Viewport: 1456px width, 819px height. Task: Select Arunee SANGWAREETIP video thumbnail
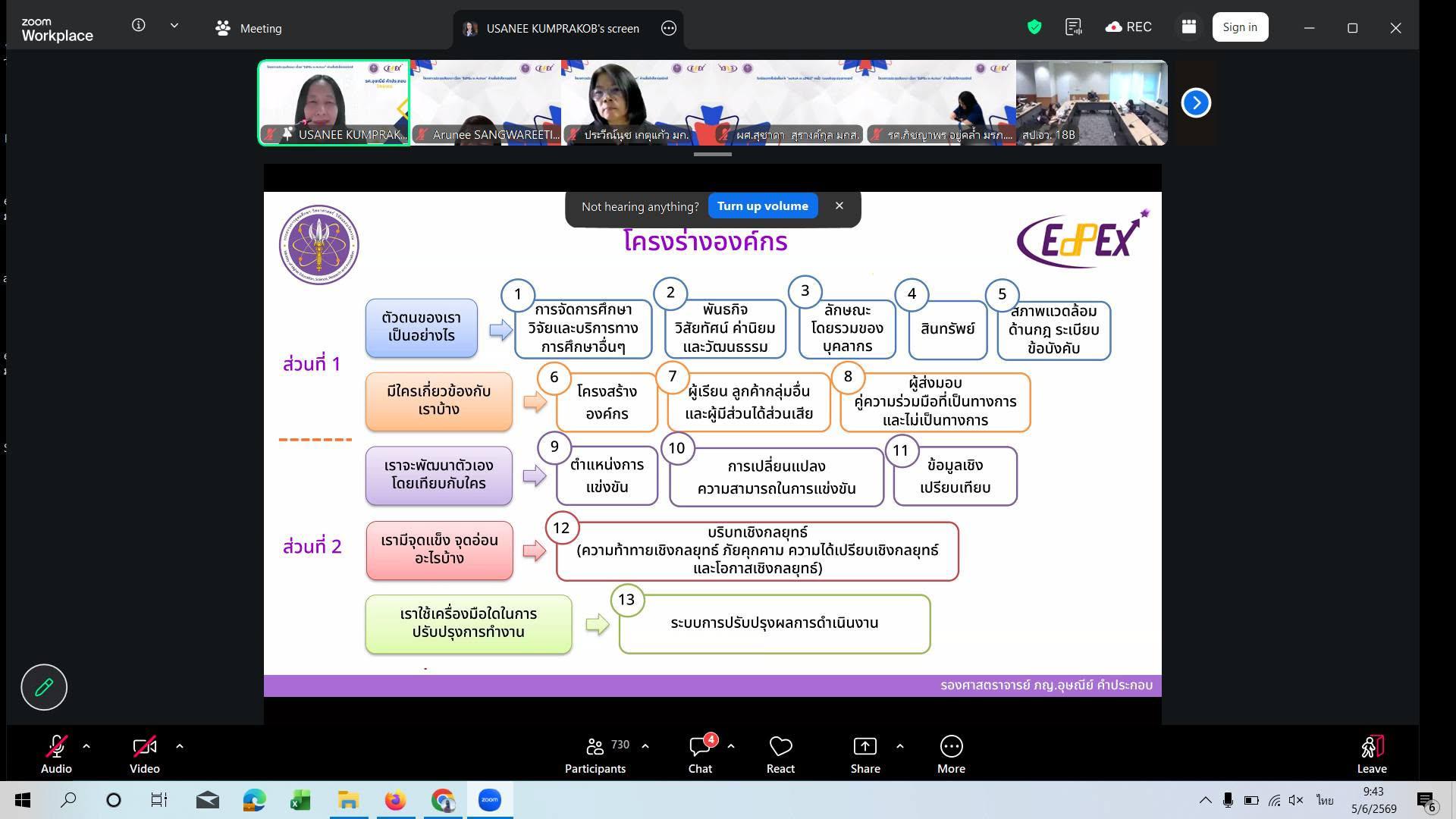pos(485,102)
